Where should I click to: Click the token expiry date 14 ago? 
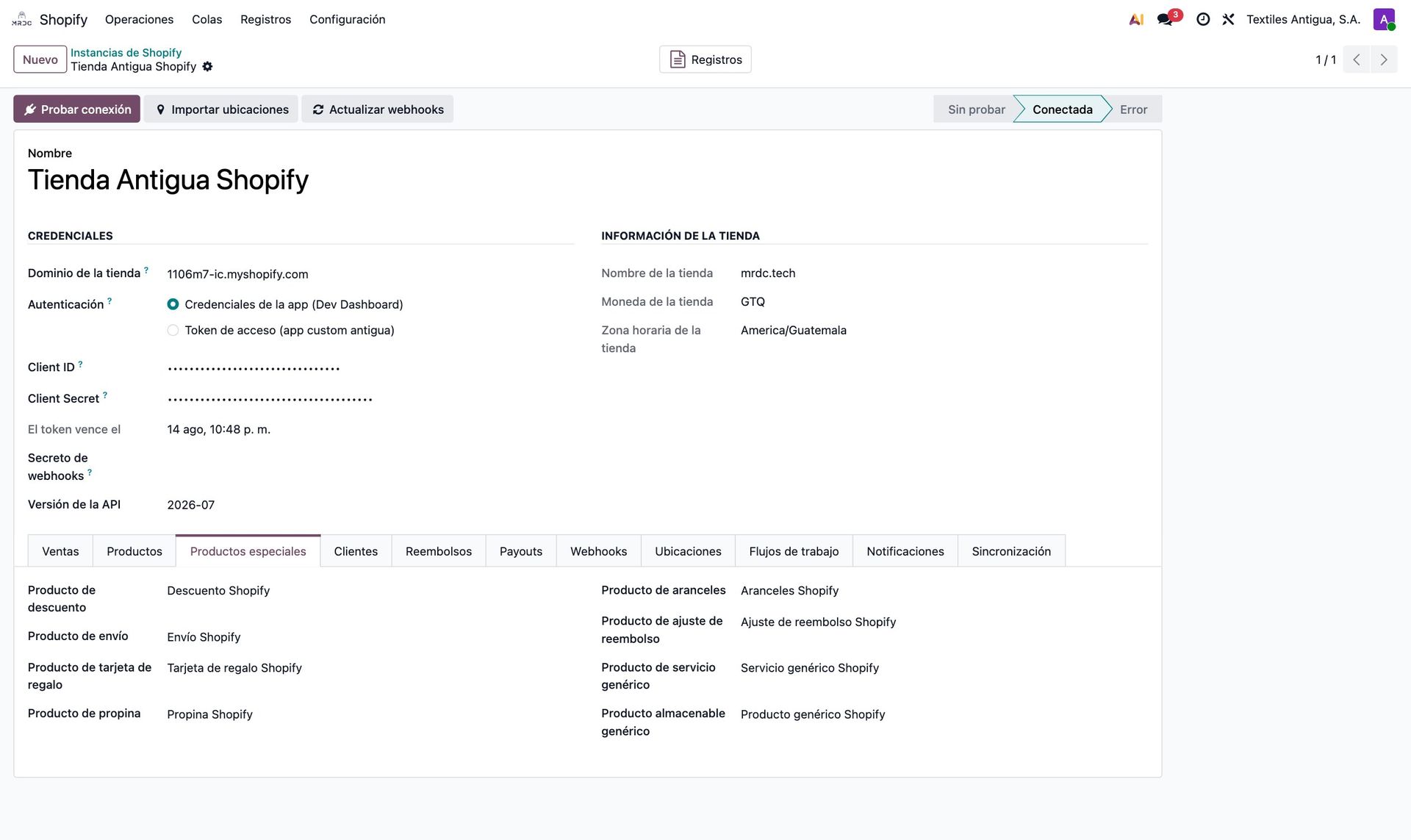coord(218,430)
